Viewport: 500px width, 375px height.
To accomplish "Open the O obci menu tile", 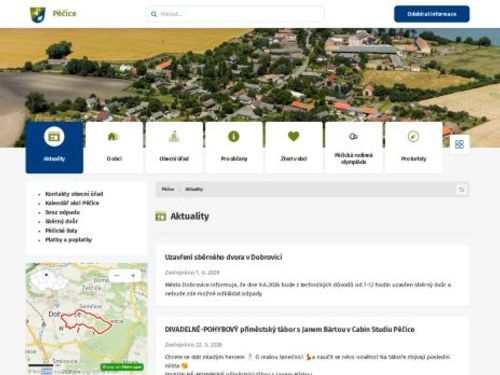I will point(114,147).
